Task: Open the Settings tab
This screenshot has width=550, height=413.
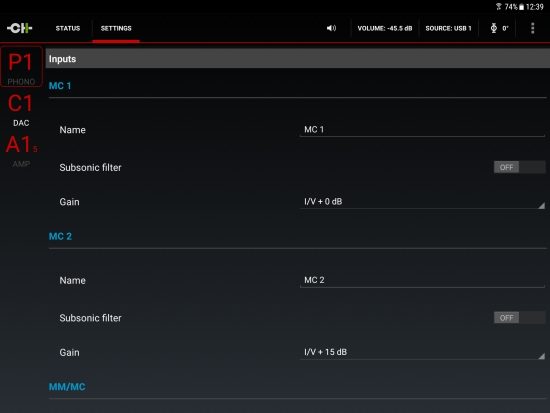Action: pyautogui.click(x=116, y=28)
